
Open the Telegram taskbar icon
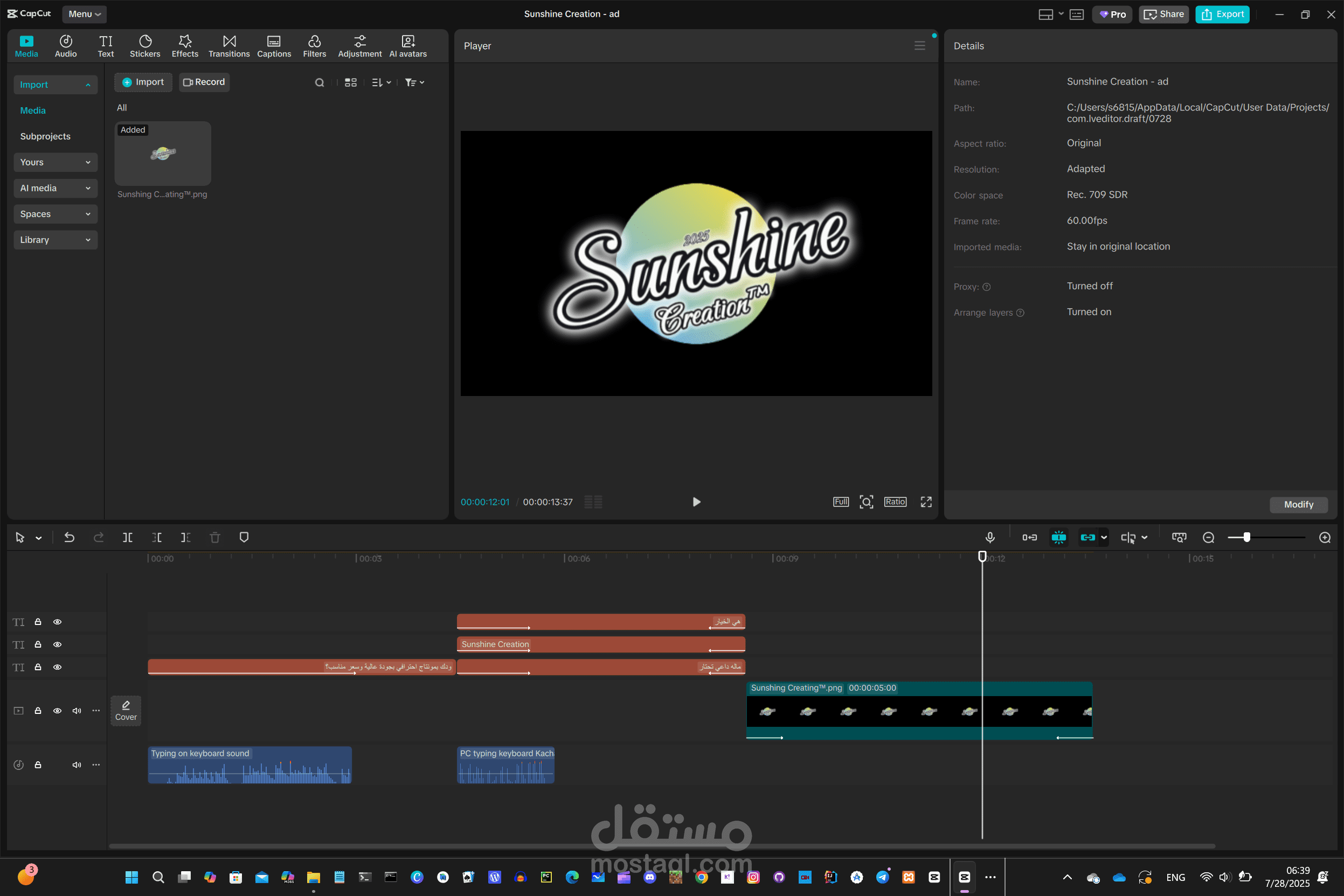point(882,877)
